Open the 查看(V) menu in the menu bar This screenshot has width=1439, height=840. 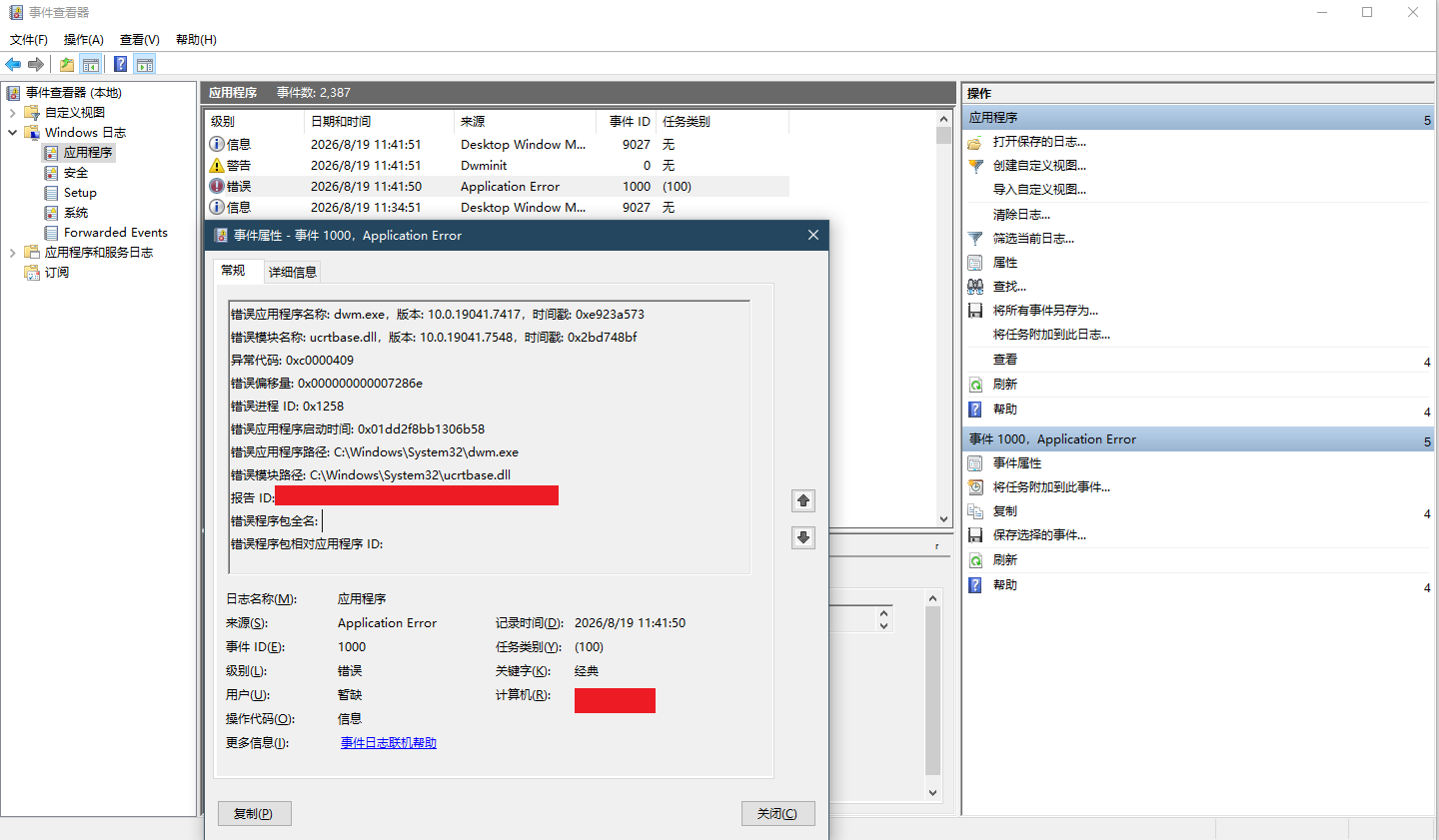(x=140, y=40)
